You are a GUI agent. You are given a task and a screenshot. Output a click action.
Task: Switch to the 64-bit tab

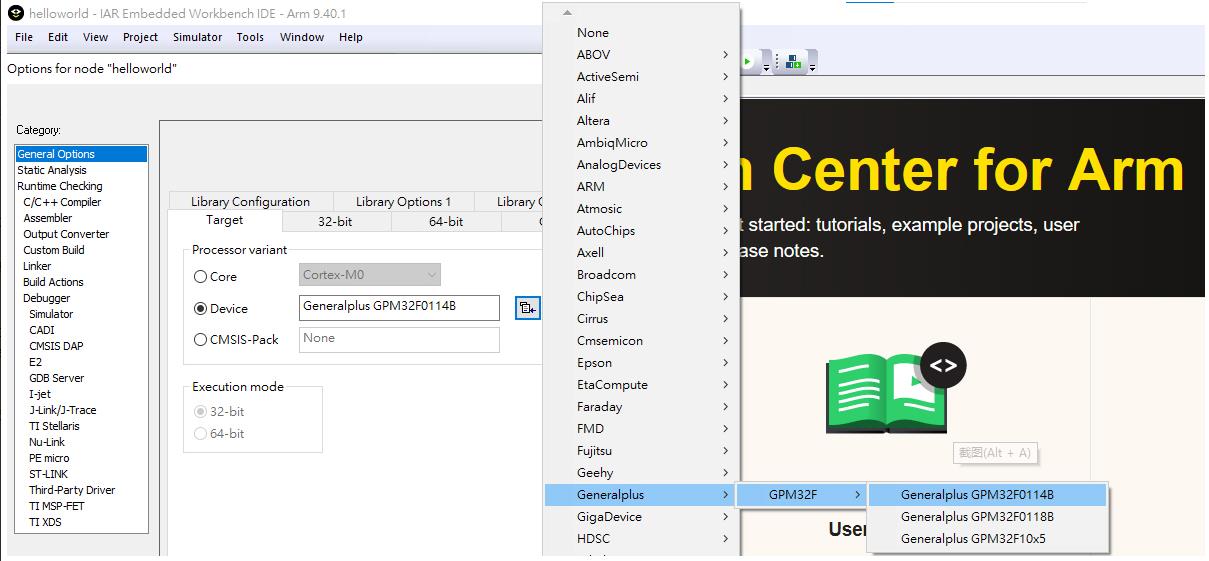445,222
